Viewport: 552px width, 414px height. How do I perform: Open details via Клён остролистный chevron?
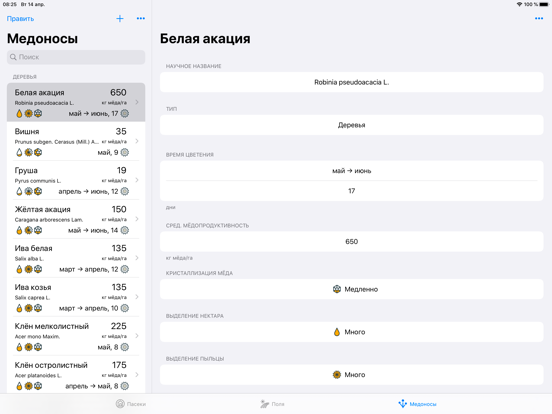click(137, 375)
